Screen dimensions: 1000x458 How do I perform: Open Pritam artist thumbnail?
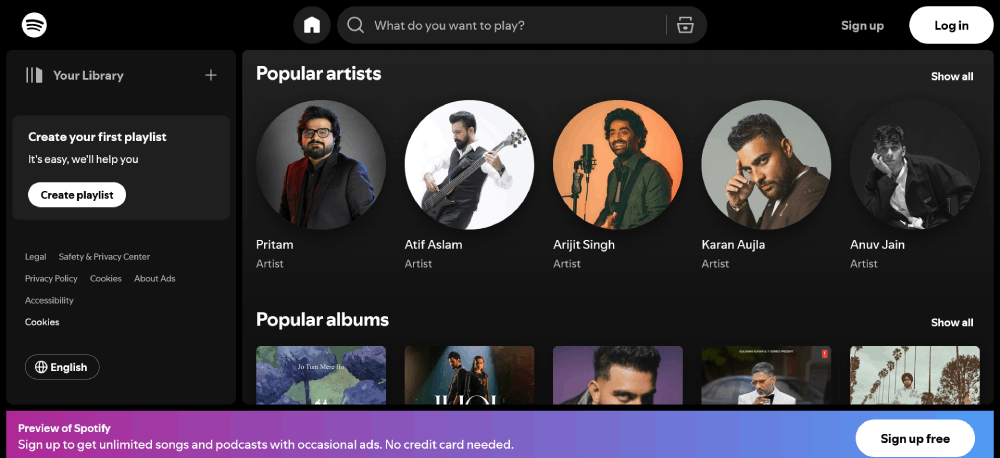click(320, 165)
